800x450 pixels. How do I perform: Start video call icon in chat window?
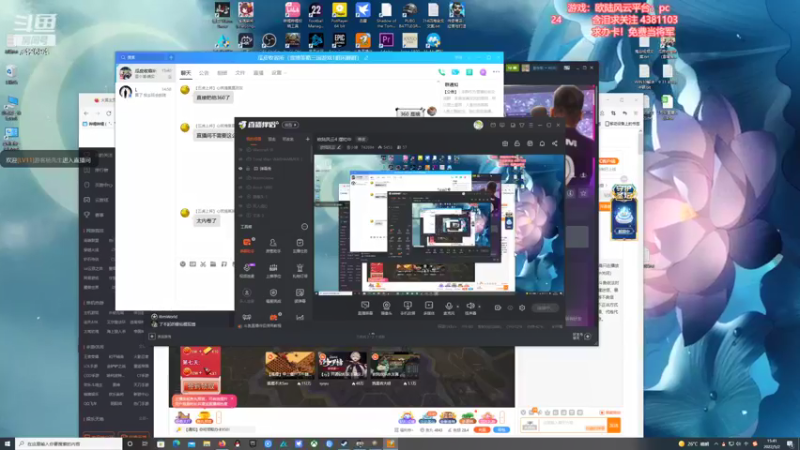point(455,72)
